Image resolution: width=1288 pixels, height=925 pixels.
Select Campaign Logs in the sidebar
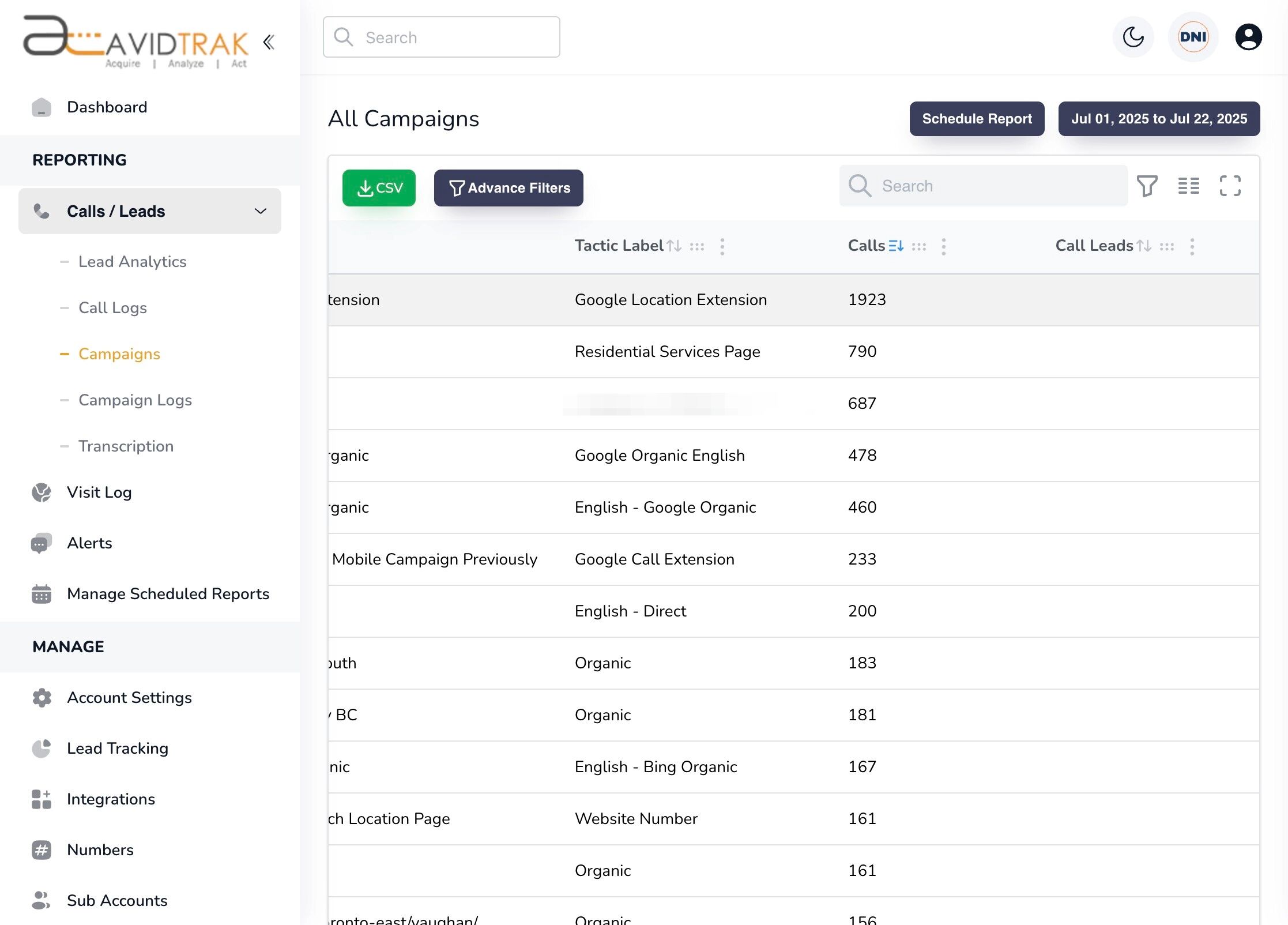pos(135,400)
